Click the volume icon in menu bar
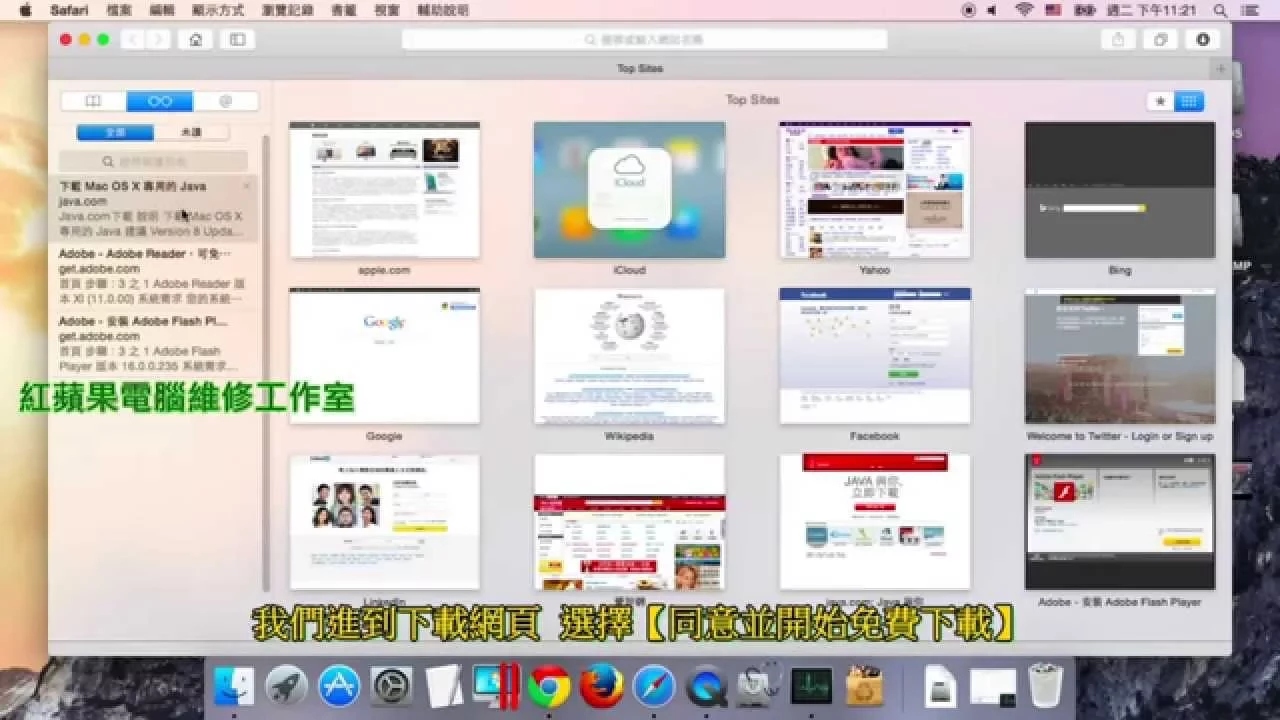1280x720 pixels. [993, 10]
